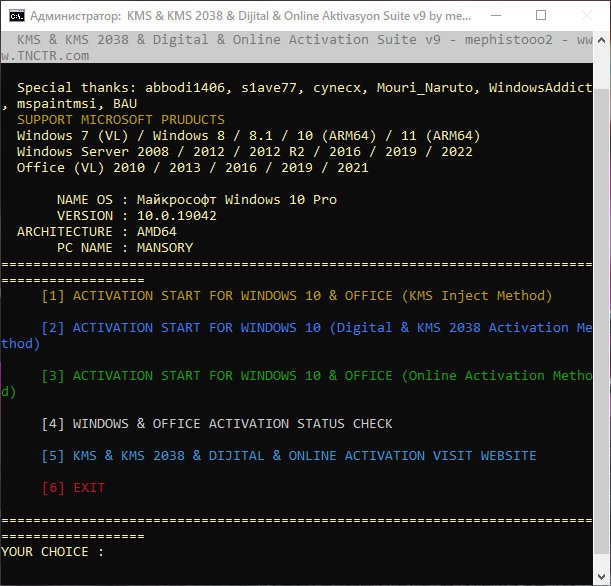Click the Special thanks credits line
Screen dimensions: 611x586
pyautogui.click(x=300, y=88)
